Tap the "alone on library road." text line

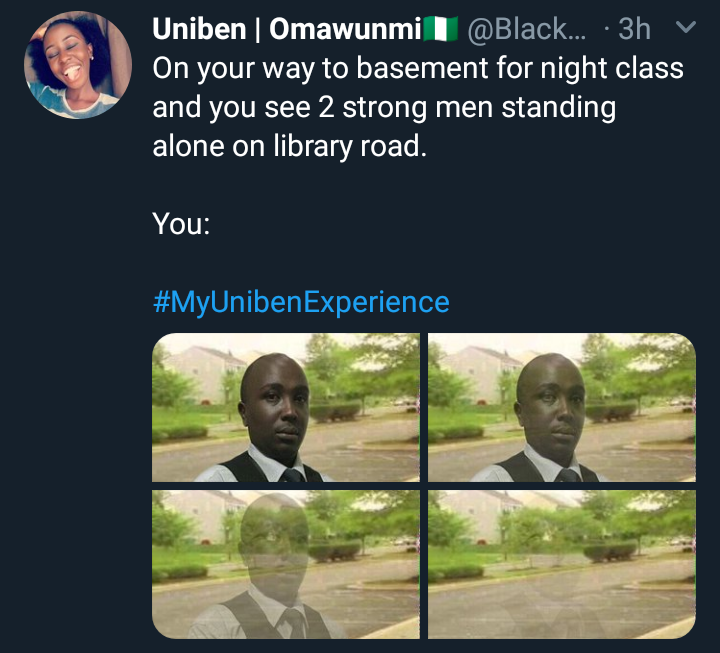(x=289, y=146)
